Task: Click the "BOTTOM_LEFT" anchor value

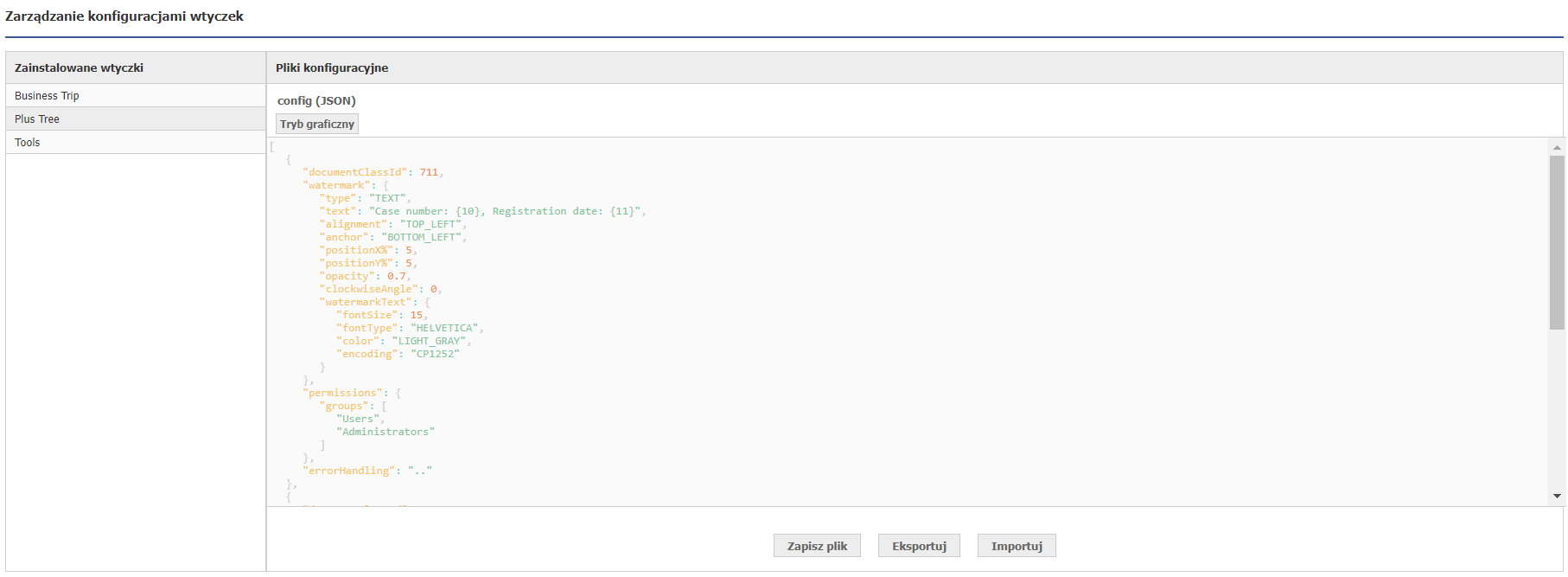Action: tap(421, 238)
